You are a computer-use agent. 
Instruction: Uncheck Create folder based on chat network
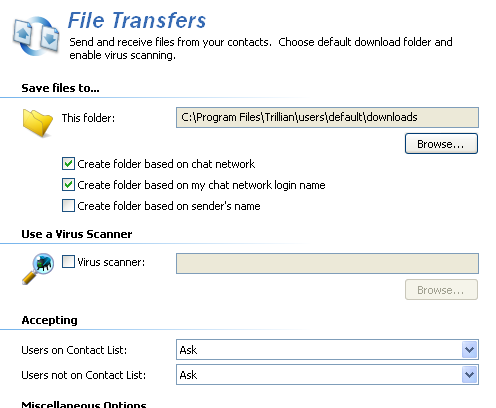[68, 164]
